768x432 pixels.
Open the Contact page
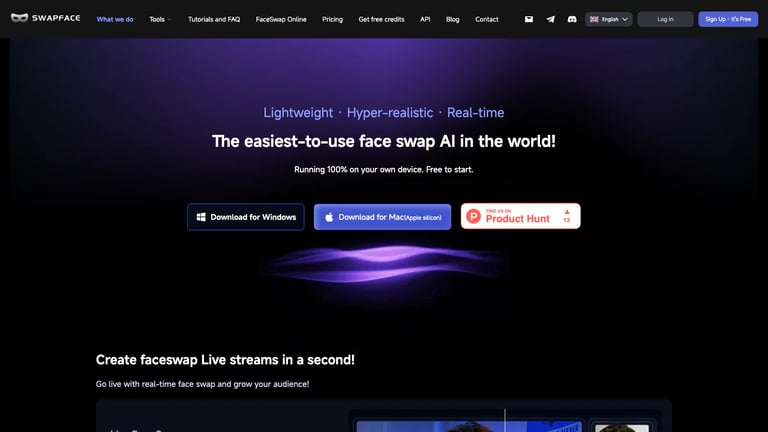click(x=487, y=19)
